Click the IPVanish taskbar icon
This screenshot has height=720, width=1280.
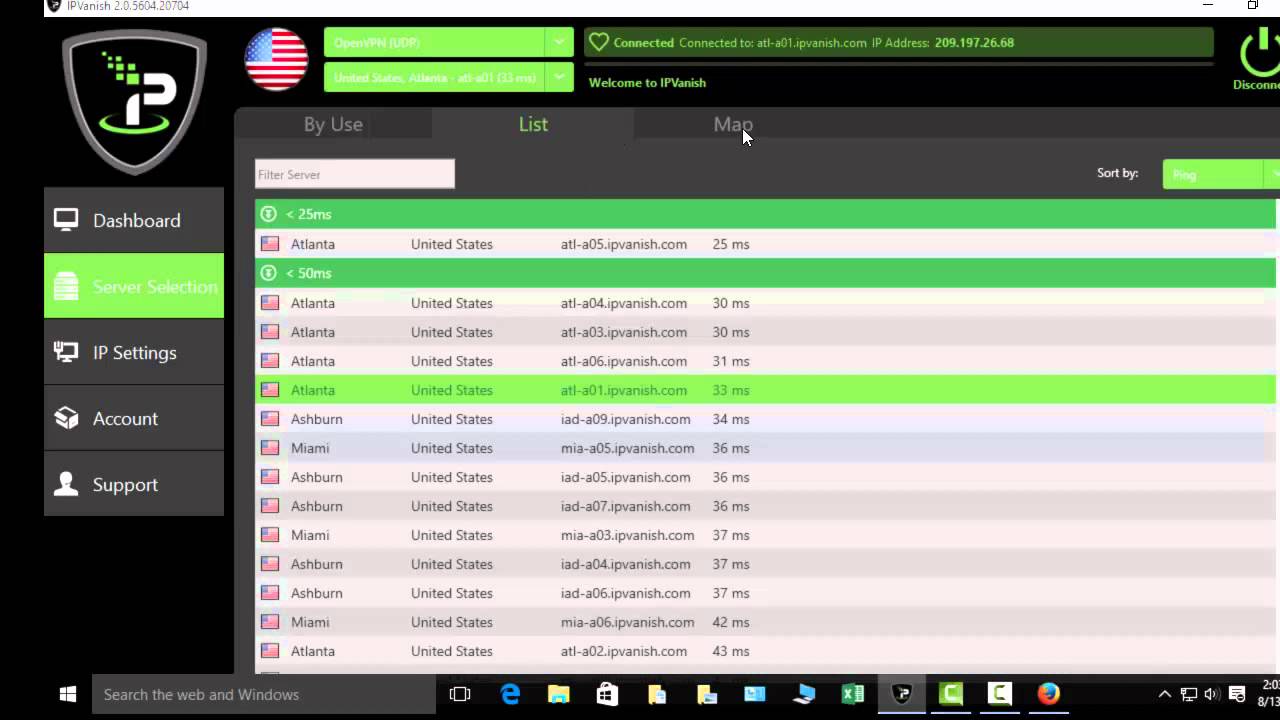click(902, 694)
